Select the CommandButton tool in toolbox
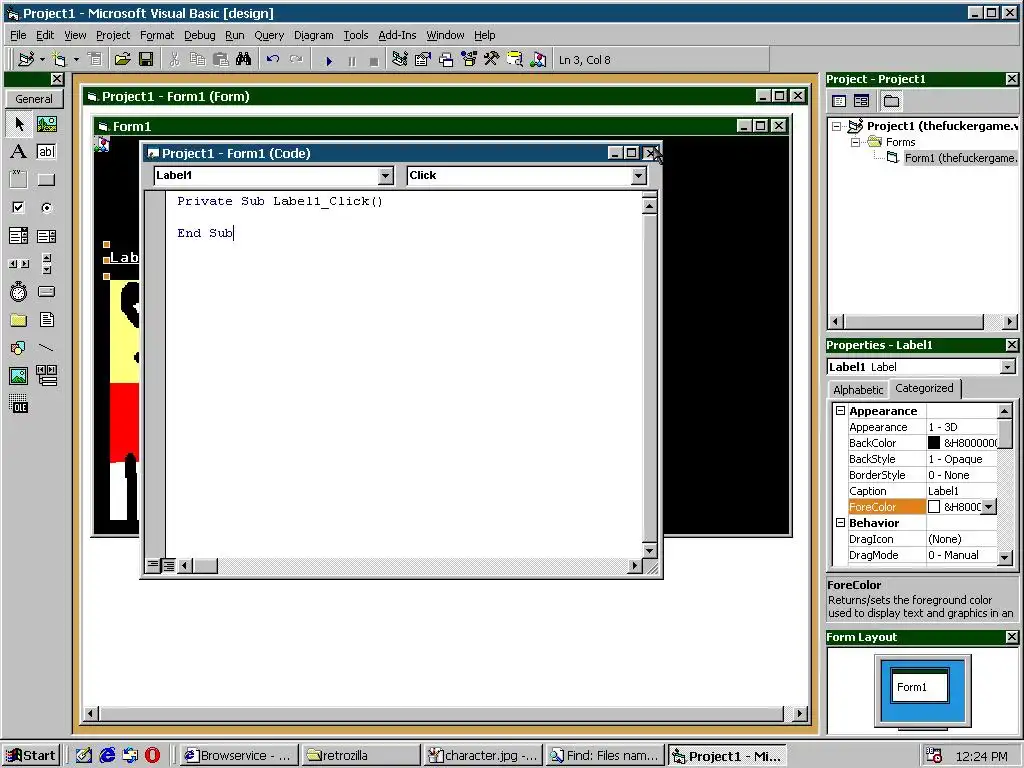1024x768 pixels. [46, 180]
